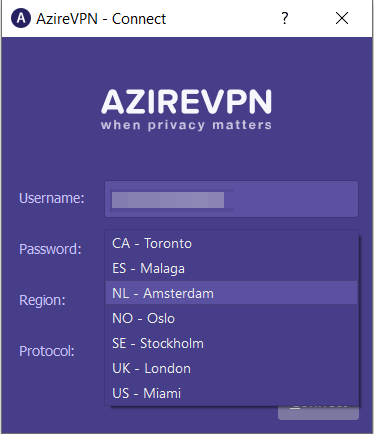This screenshot has height=434, width=374.
Task: Select ES - Malaga region
Action: click(x=231, y=268)
